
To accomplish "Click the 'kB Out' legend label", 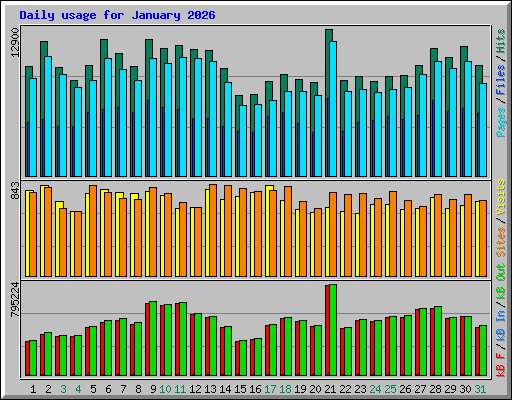I will (x=501, y=281).
